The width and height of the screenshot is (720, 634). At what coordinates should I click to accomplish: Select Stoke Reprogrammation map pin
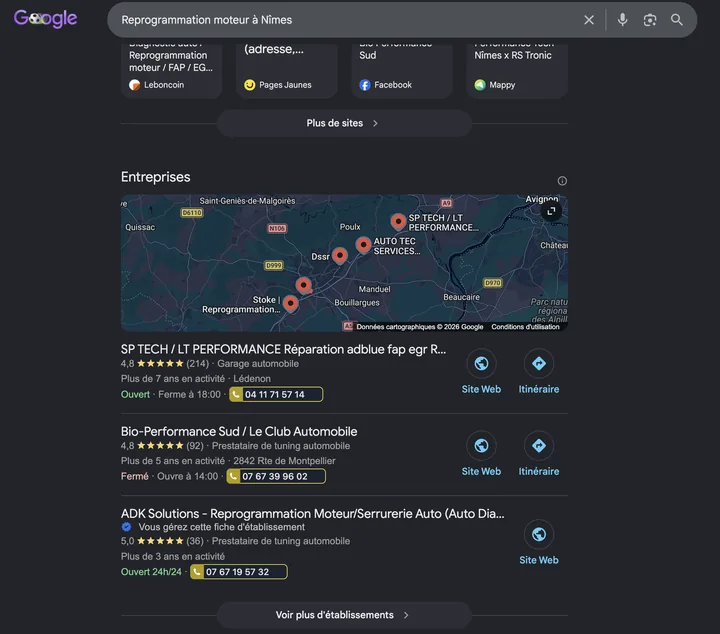coord(290,303)
